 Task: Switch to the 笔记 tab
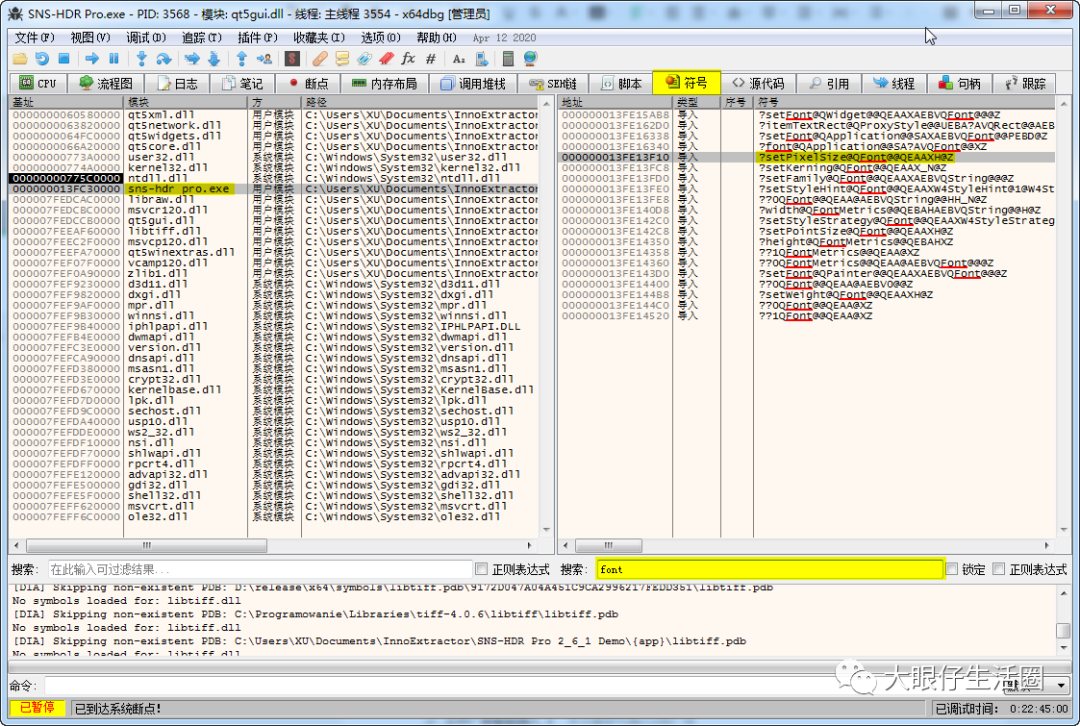pos(242,83)
